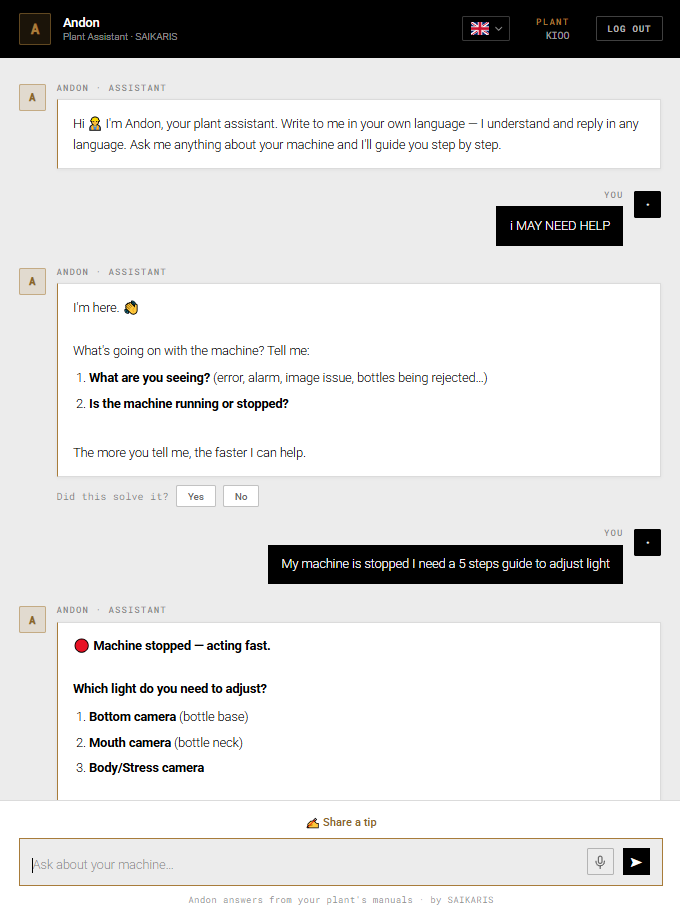Click the red circle machine stopped indicator
Screen dimensions: 680x915
(x=81, y=645)
